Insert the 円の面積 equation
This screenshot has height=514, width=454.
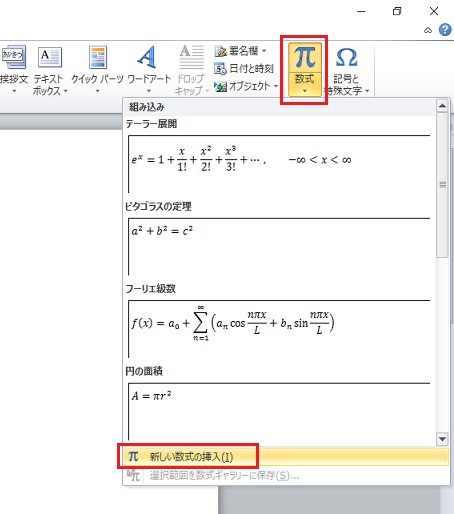(x=279, y=411)
